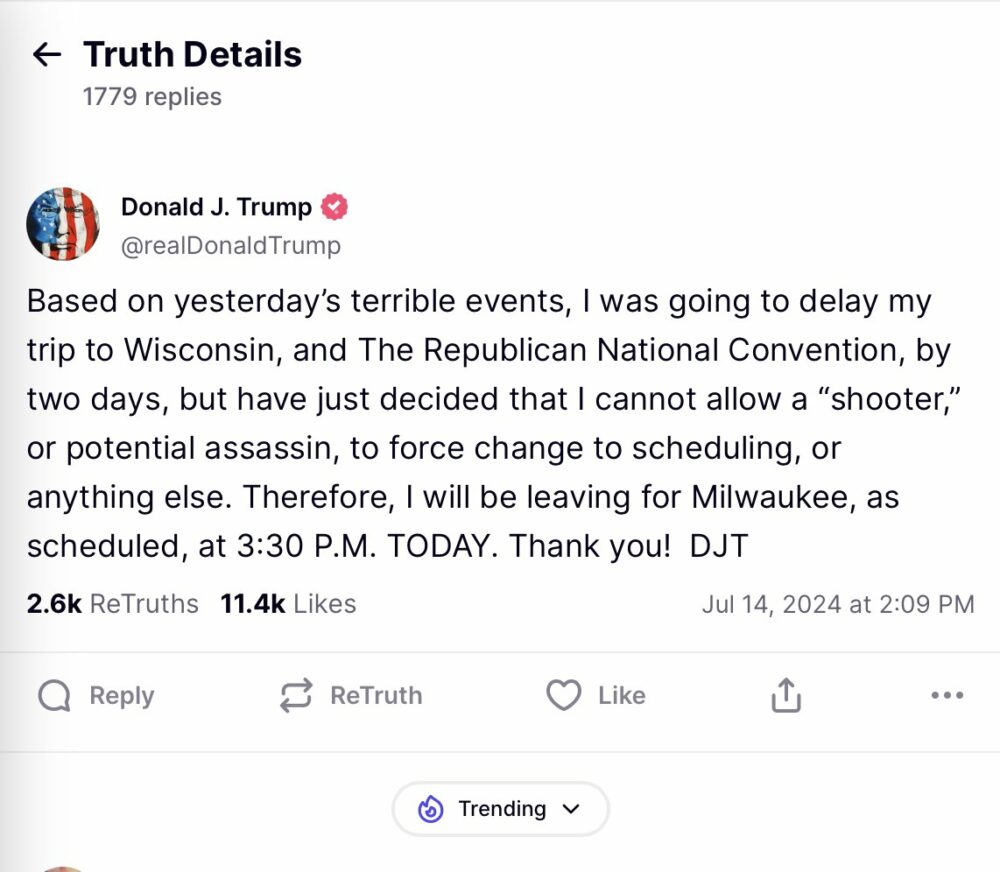Open the partially visible avatar at bottom

[63, 867]
